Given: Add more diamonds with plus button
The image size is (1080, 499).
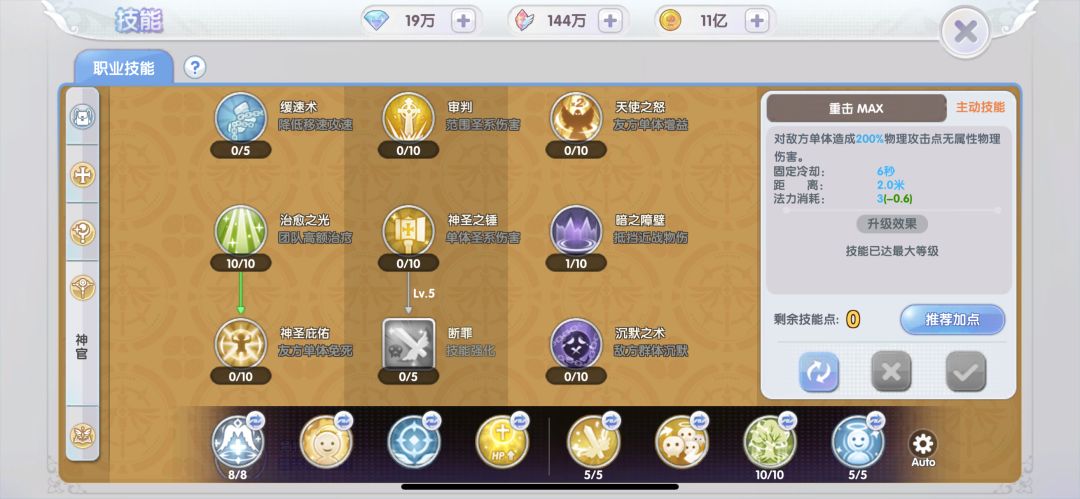Looking at the screenshot, I should click(464, 21).
